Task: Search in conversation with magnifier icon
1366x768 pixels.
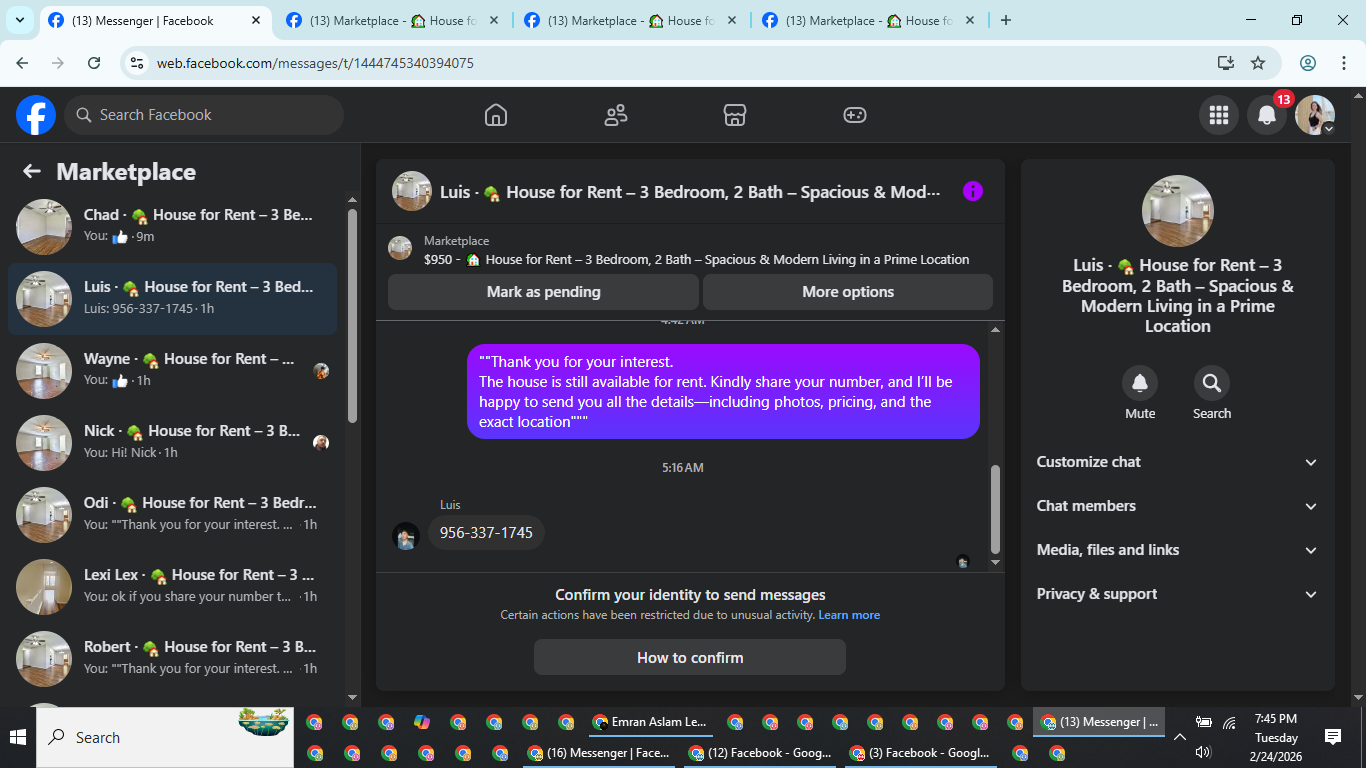Action: pos(1212,382)
